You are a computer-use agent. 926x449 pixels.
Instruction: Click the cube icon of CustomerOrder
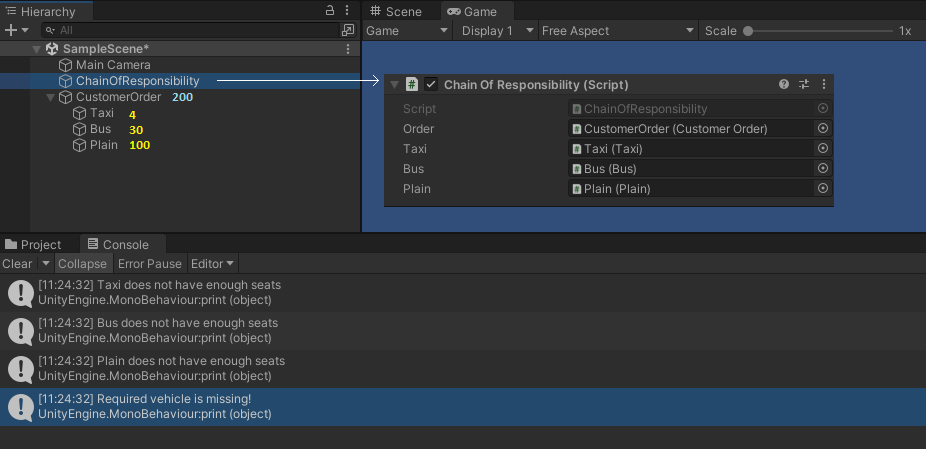pos(66,97)
